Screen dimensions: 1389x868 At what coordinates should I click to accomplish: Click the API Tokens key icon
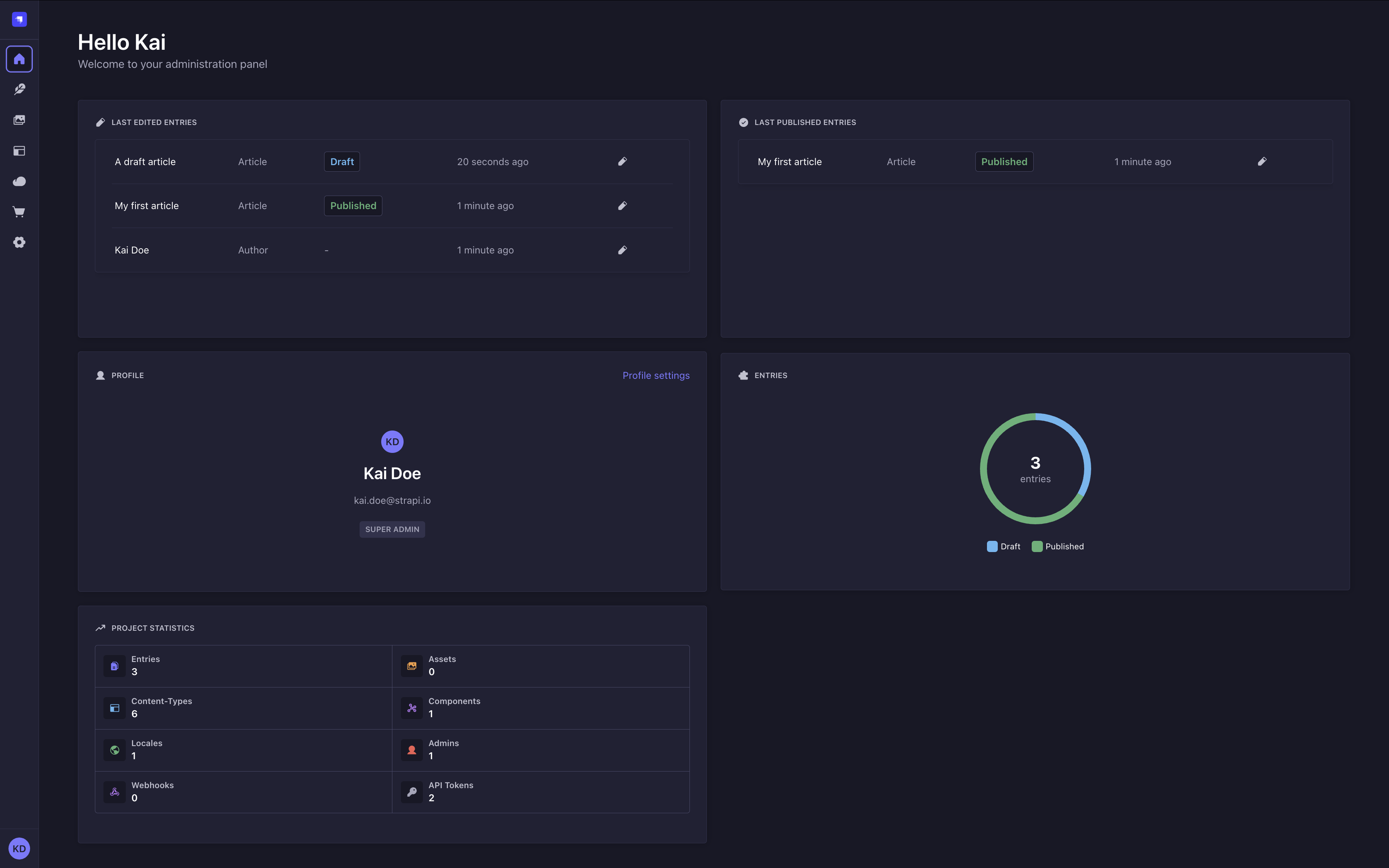412,792
